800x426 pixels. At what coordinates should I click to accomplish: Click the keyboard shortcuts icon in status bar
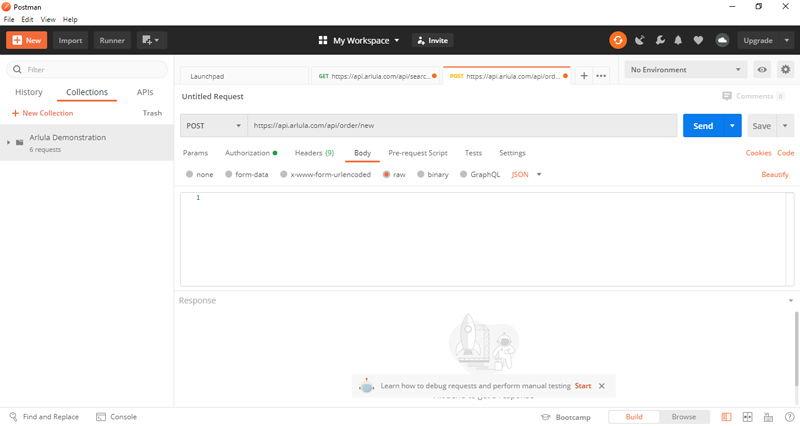[x=768, y=417]
